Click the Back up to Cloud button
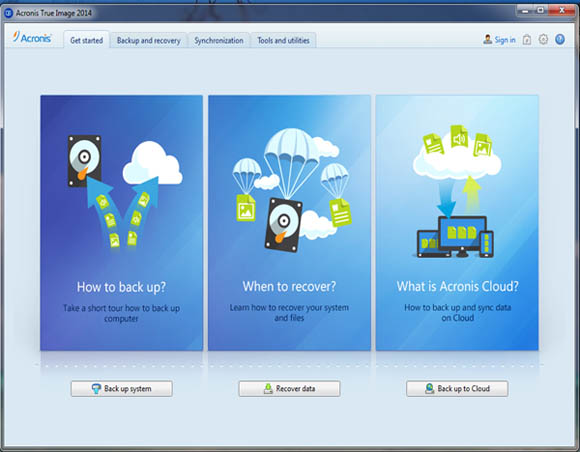This screenshot has width=580, height=452. point(457,389)
